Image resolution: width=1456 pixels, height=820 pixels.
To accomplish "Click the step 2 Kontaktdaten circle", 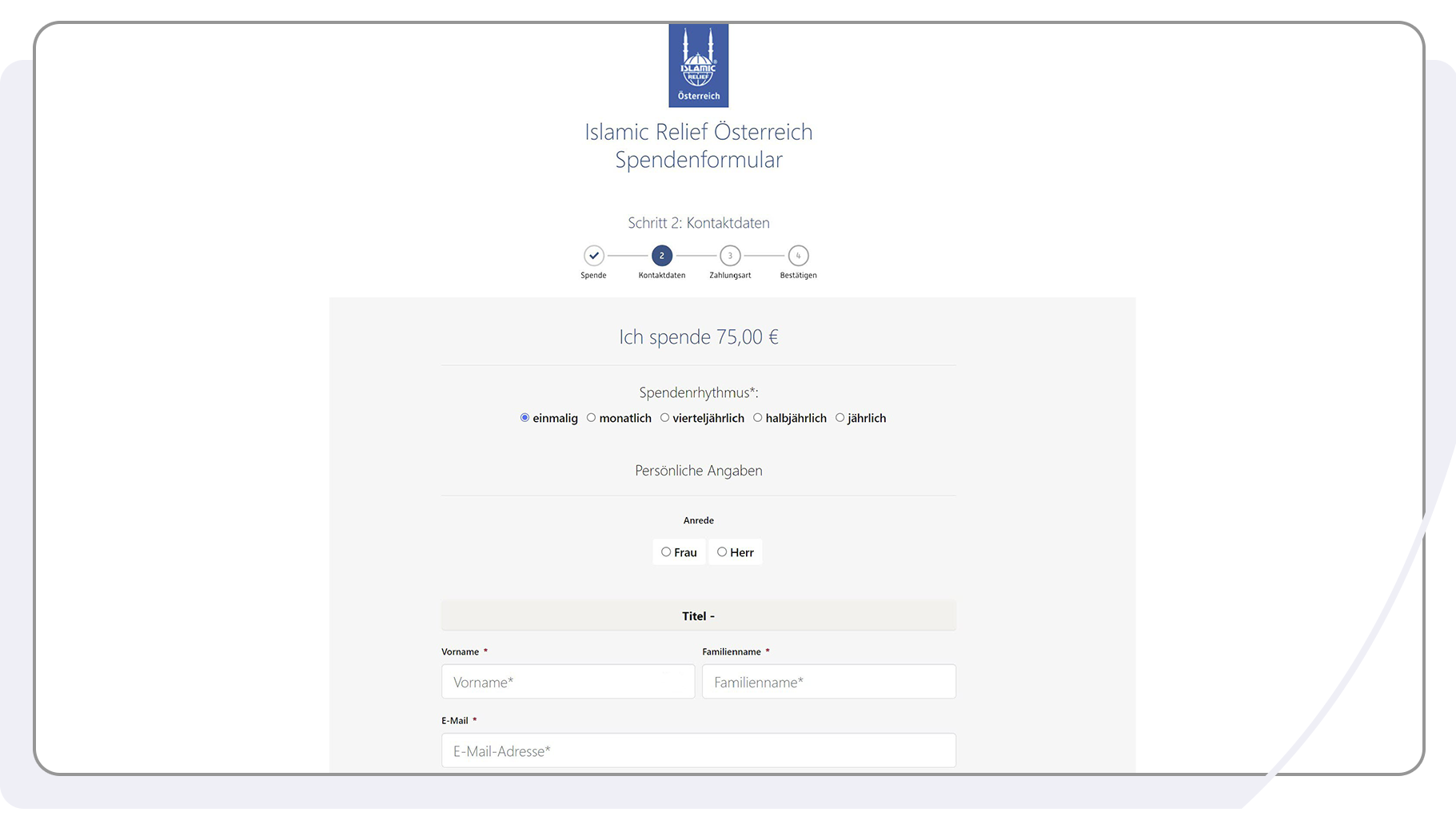I will (661, 257).
